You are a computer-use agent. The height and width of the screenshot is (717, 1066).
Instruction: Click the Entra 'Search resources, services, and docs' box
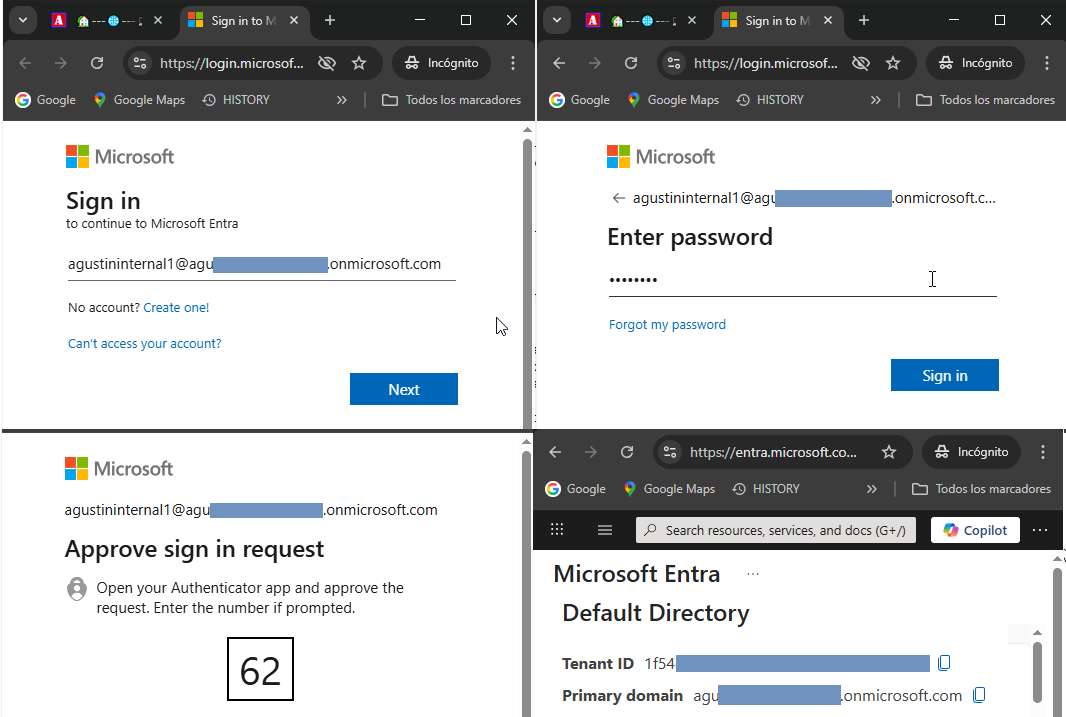point(776,530)
